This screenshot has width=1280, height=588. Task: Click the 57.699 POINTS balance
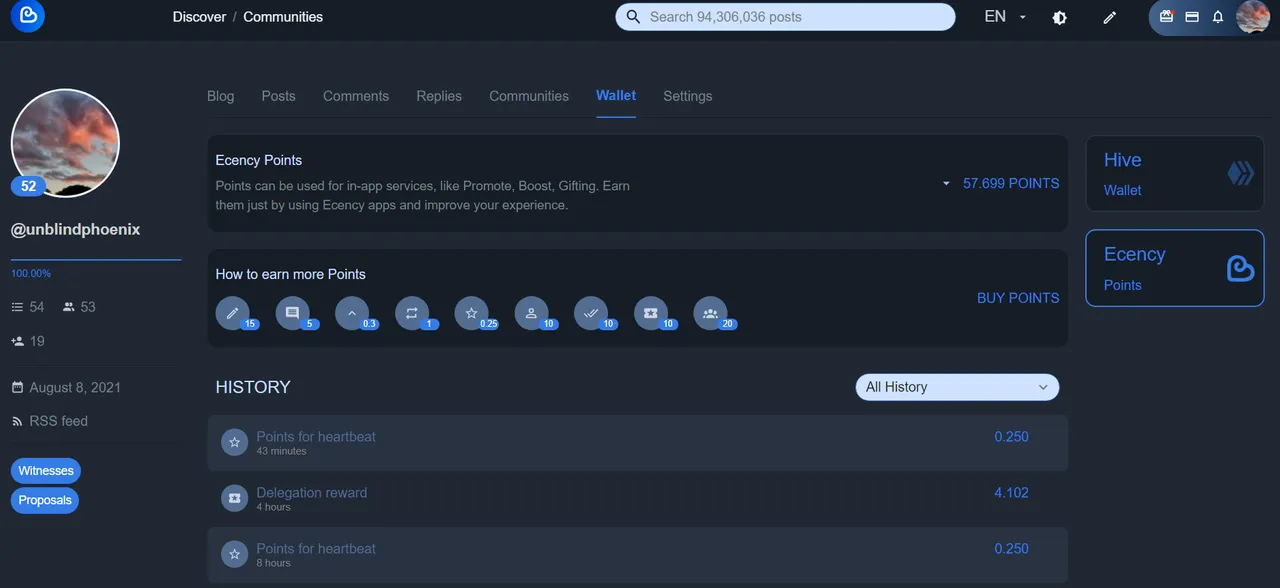coord(1010,184)
